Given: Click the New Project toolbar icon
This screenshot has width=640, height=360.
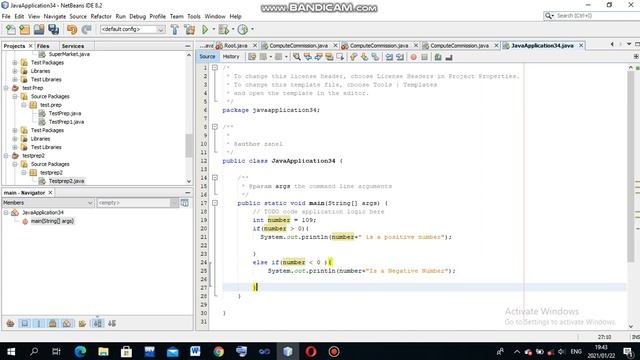Looking at the screenshot, I should [25, 29].
